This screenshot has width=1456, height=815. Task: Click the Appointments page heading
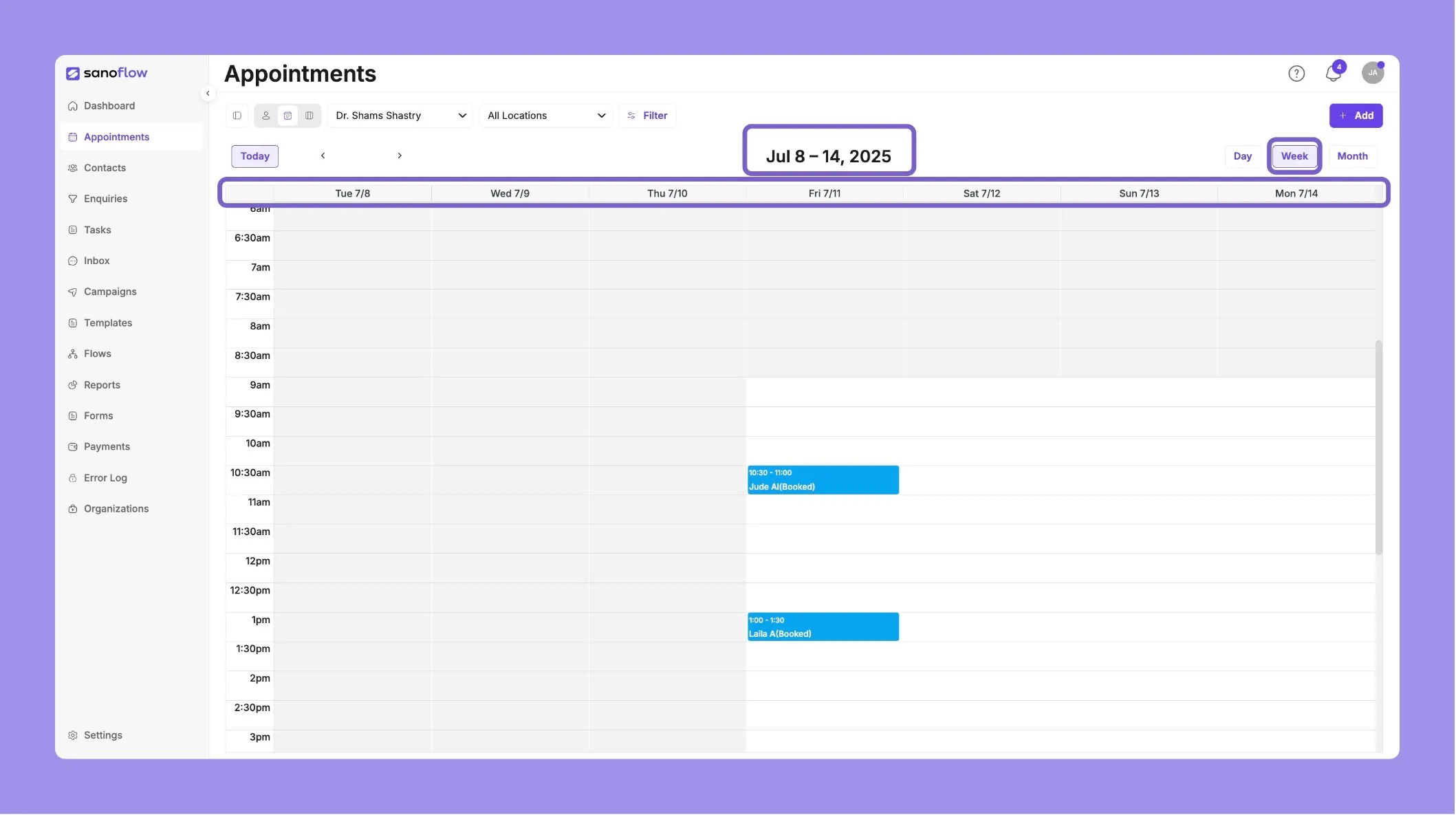(x=300, y=74)
